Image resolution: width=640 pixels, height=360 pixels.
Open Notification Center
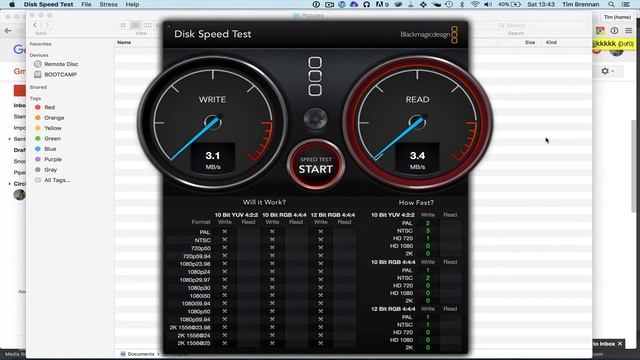click(626, 4)
